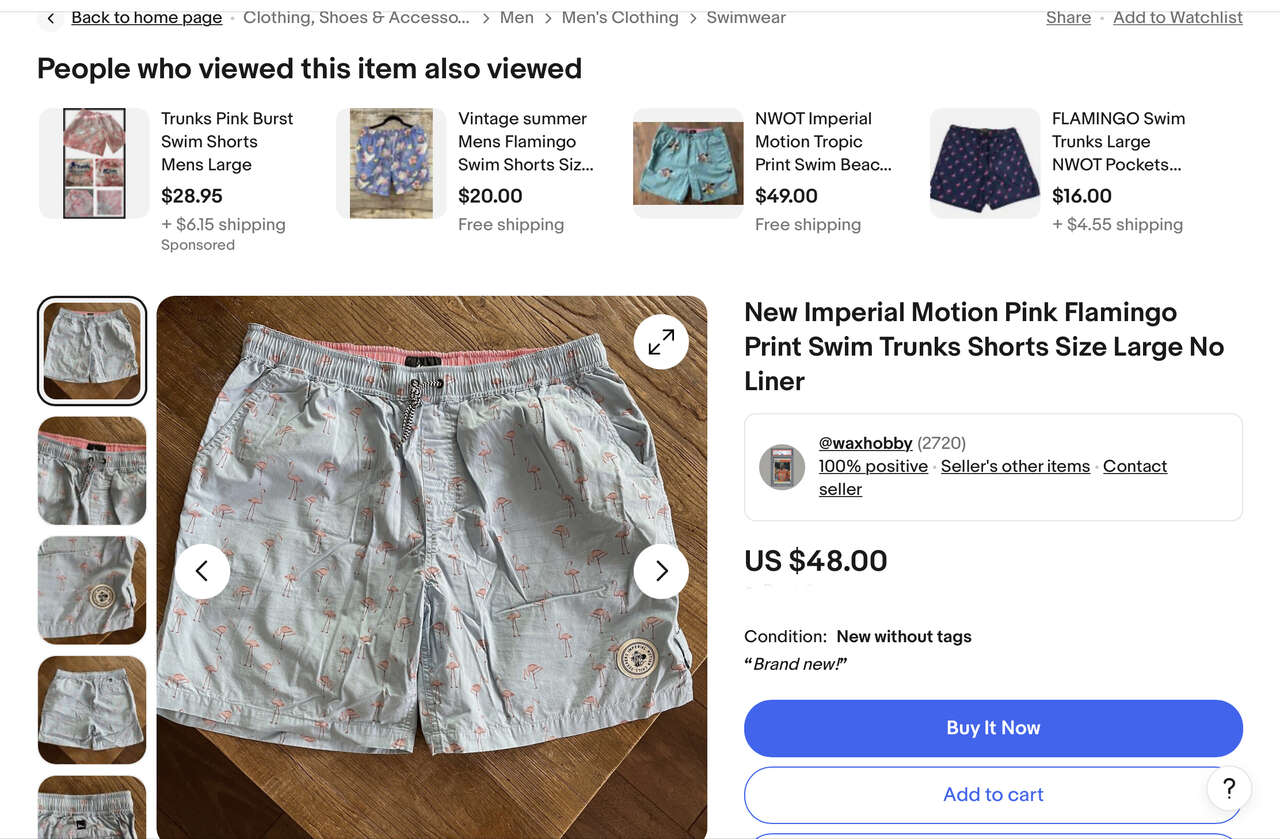Advance to the next product photo
The image size is (1280, 839).
point(661,571)
